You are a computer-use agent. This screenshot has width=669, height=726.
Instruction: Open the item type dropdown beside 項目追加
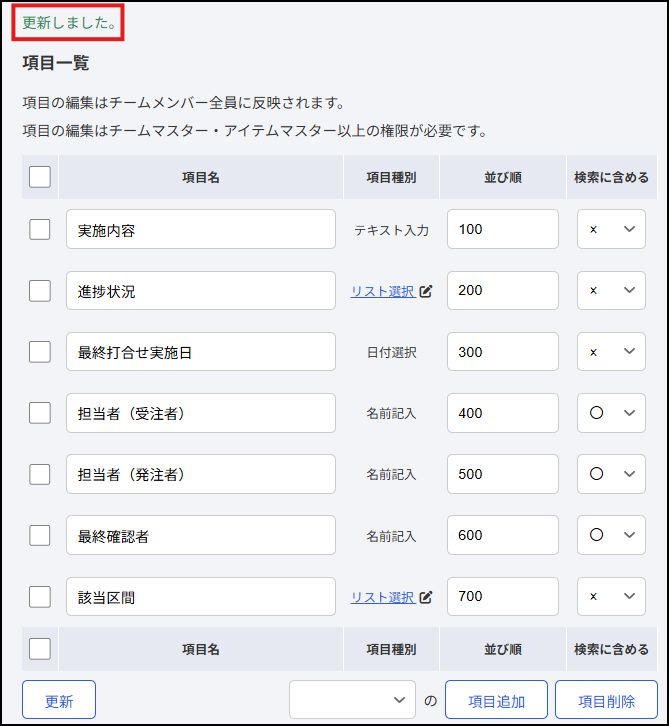click(x=352, y=700)
